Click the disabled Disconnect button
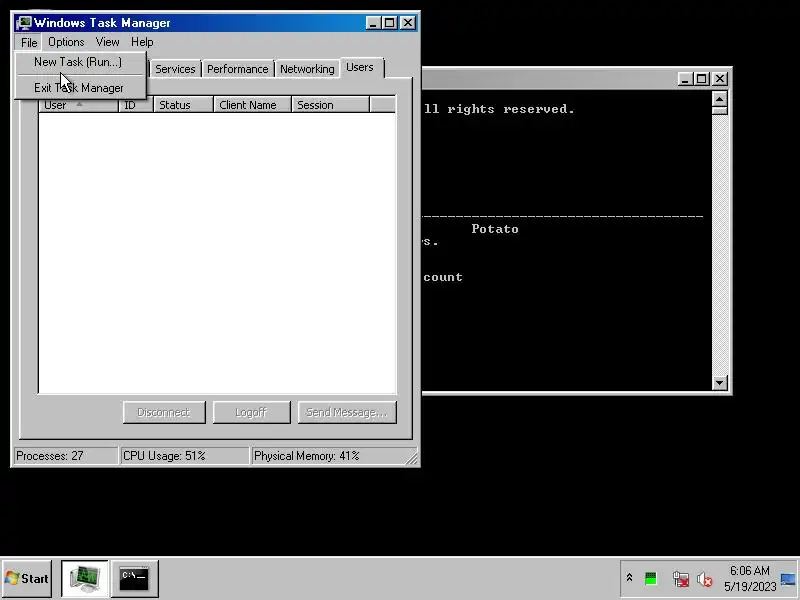 pyautogui.click(x=164, y=412)
